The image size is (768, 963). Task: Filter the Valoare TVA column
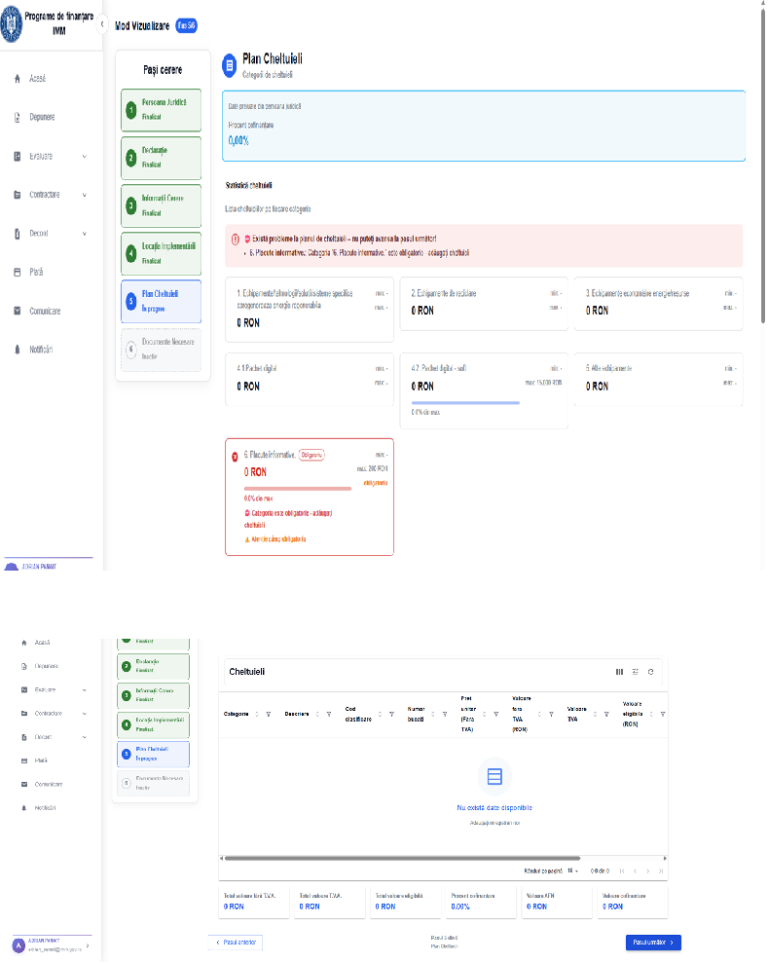(606, 714)
